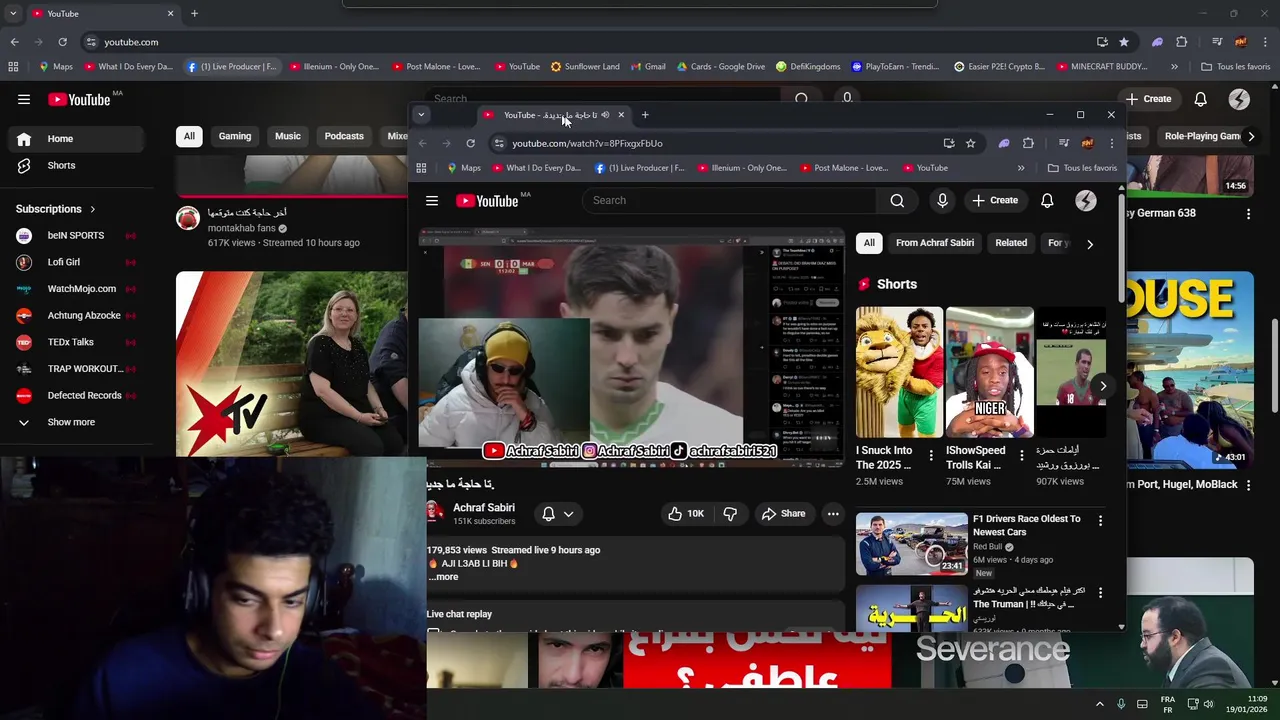Viewport: 1280px width, 720px height.
Task: Open the tab search dropdown in the front window
Action: point(421,115)
